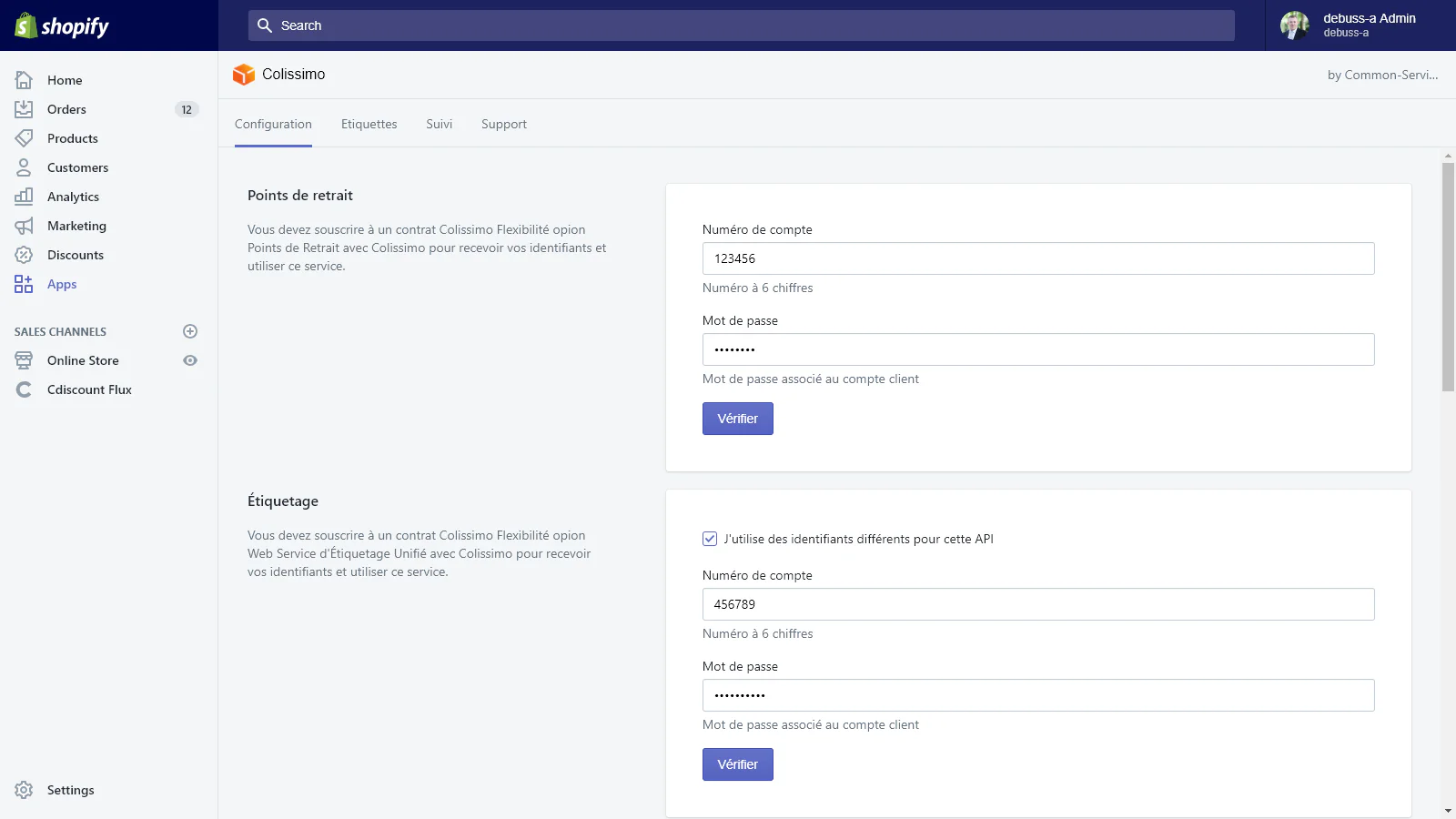The width and height of the screenshot is (1456, 819).
Task: Click the Settings gear icon
Action: pyautogui.click(x=24, y=790)
